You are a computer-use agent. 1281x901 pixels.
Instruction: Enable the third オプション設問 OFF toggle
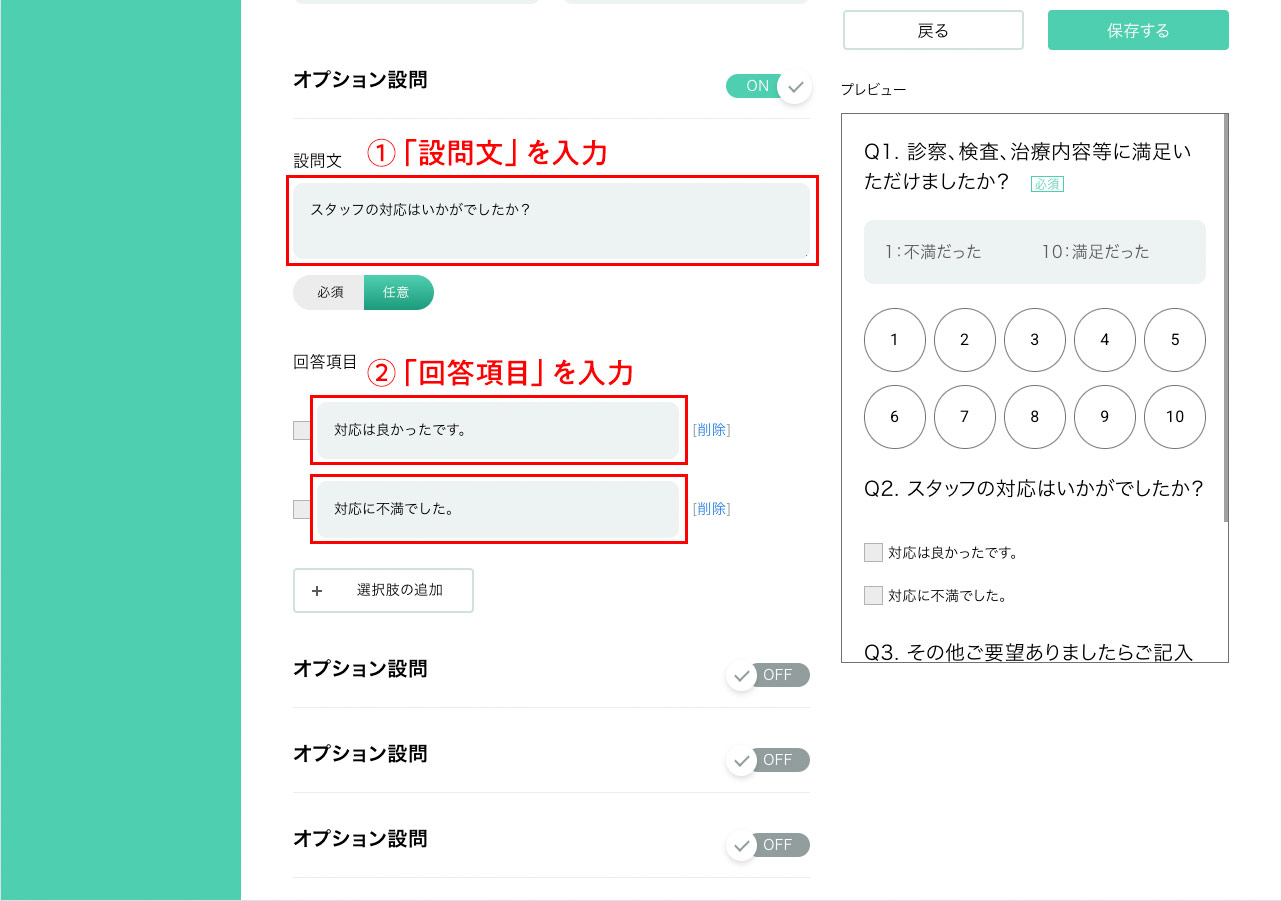(x=768, y=761)
